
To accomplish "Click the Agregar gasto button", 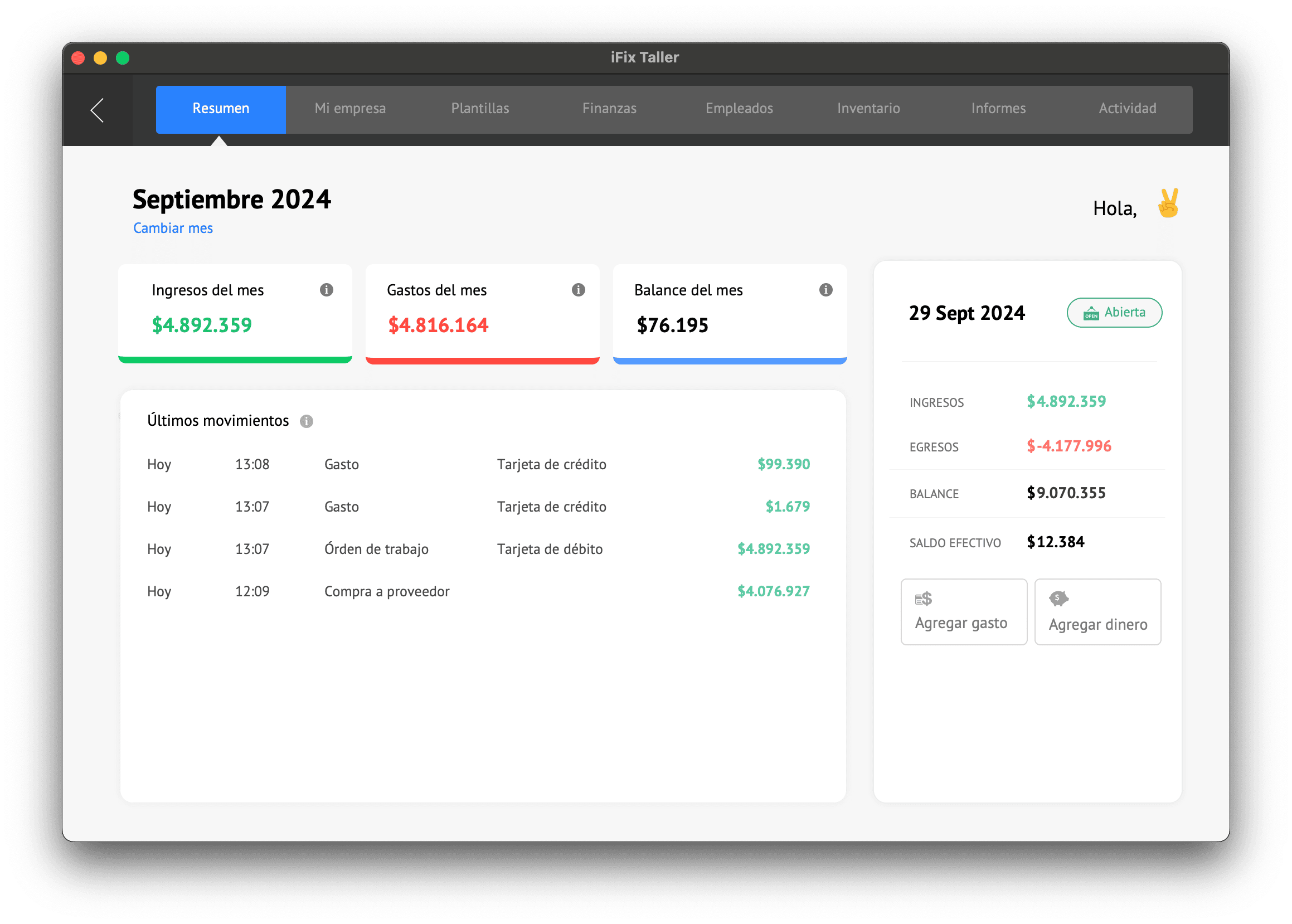I will [x=964, y=612].
